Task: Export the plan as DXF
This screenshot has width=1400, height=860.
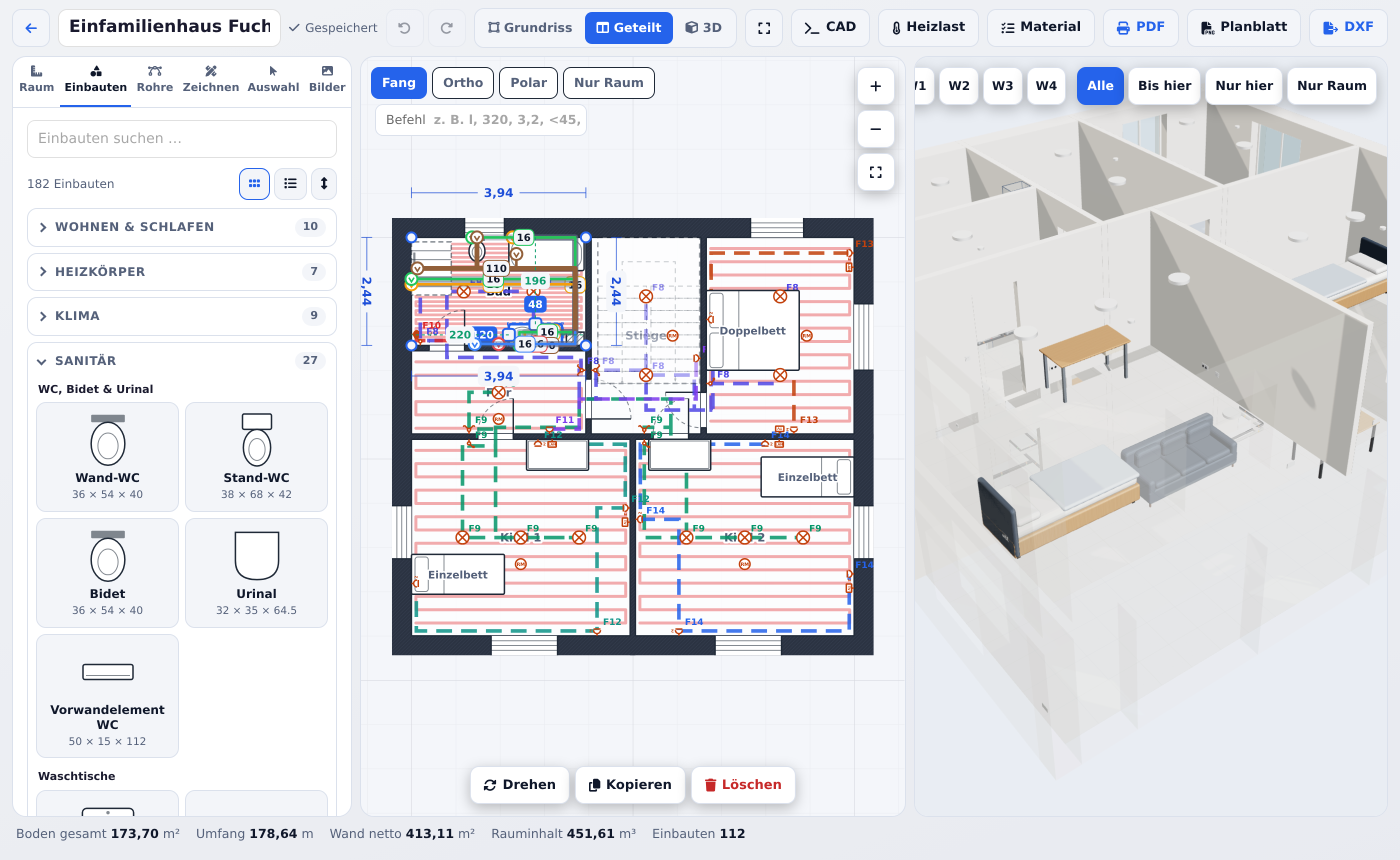Action: tap(1347, 27)
